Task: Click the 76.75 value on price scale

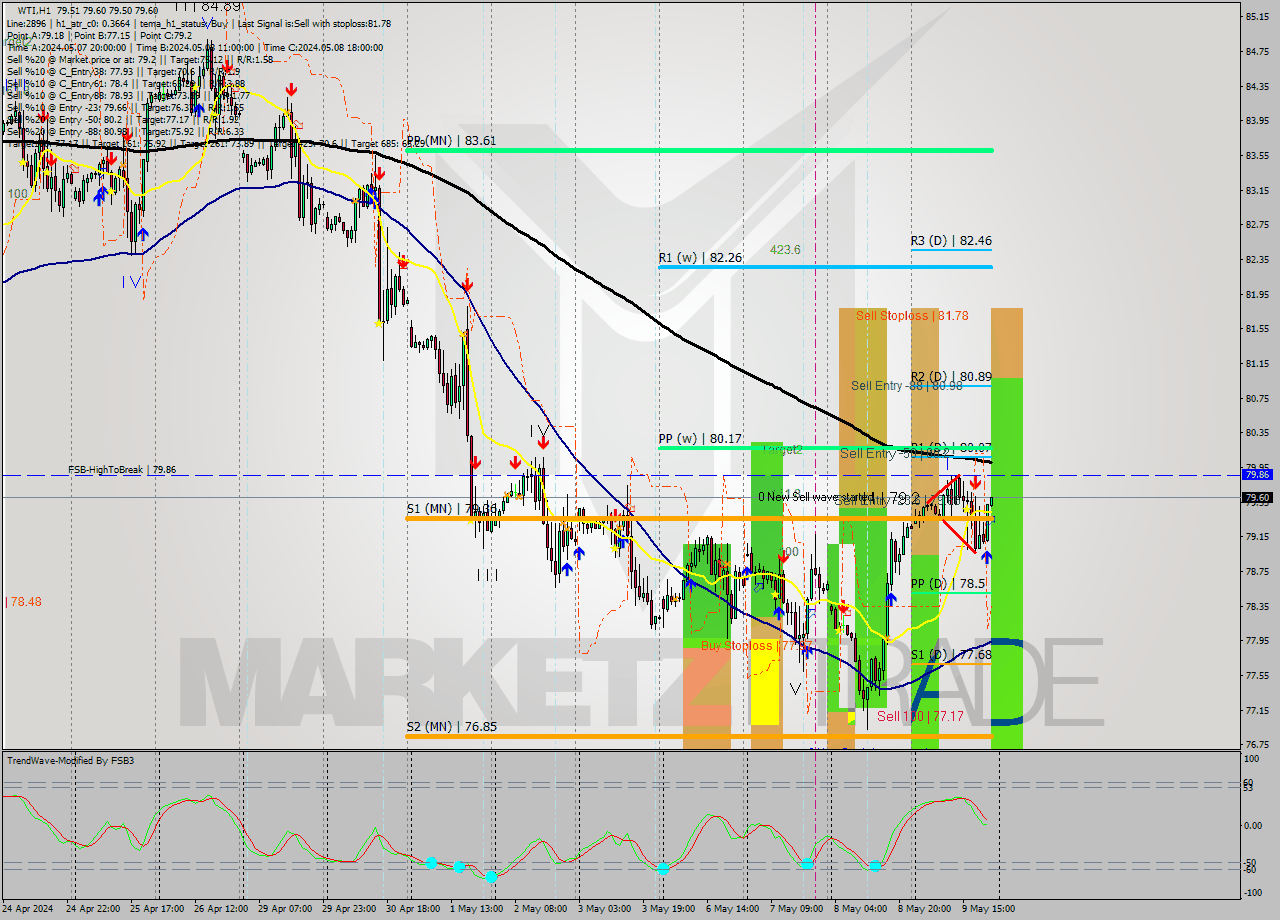Action: (1257, 745)
